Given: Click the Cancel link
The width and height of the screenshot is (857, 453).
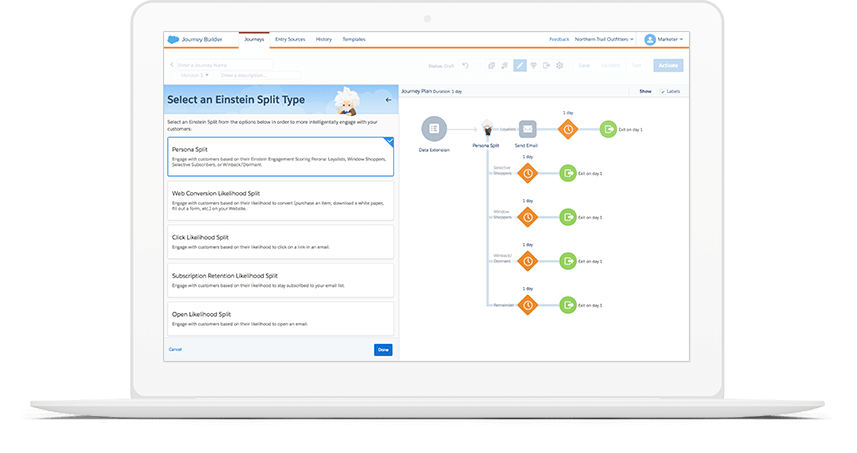Looking at the screenshot, I should click(x=175, y=349).
